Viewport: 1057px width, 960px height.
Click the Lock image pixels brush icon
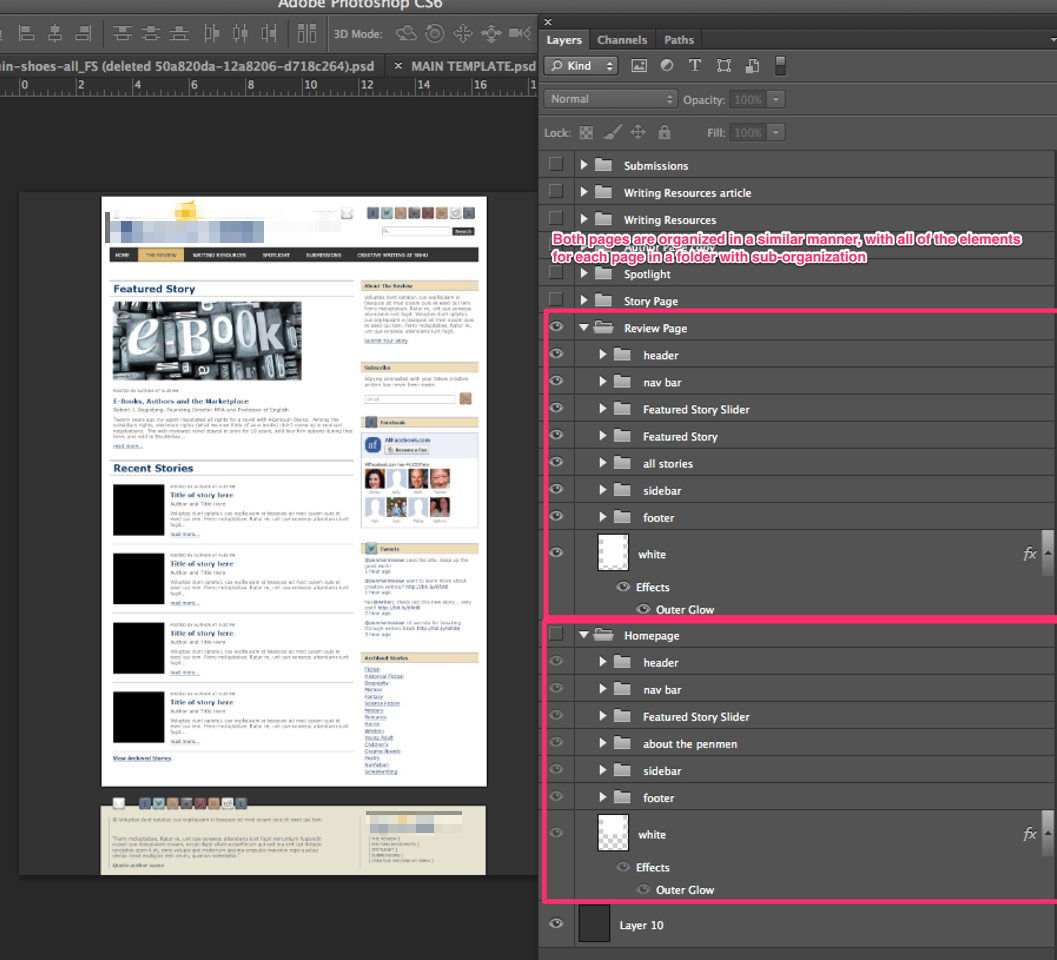(x=612, y=132)
